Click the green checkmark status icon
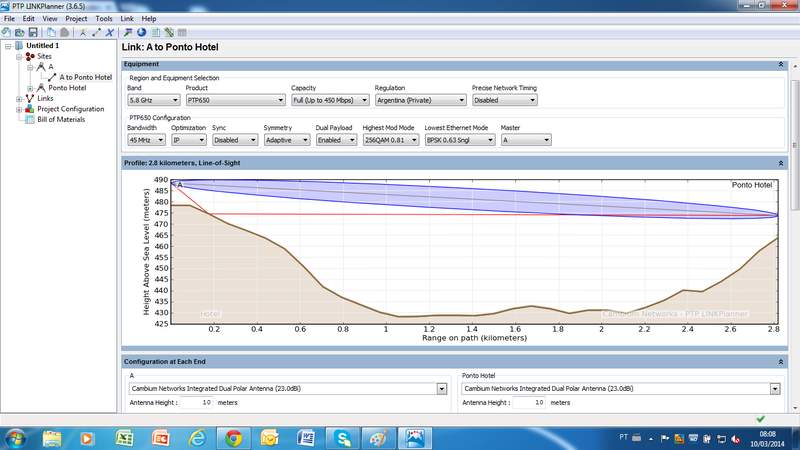800x450 pixels. (761, 418)
